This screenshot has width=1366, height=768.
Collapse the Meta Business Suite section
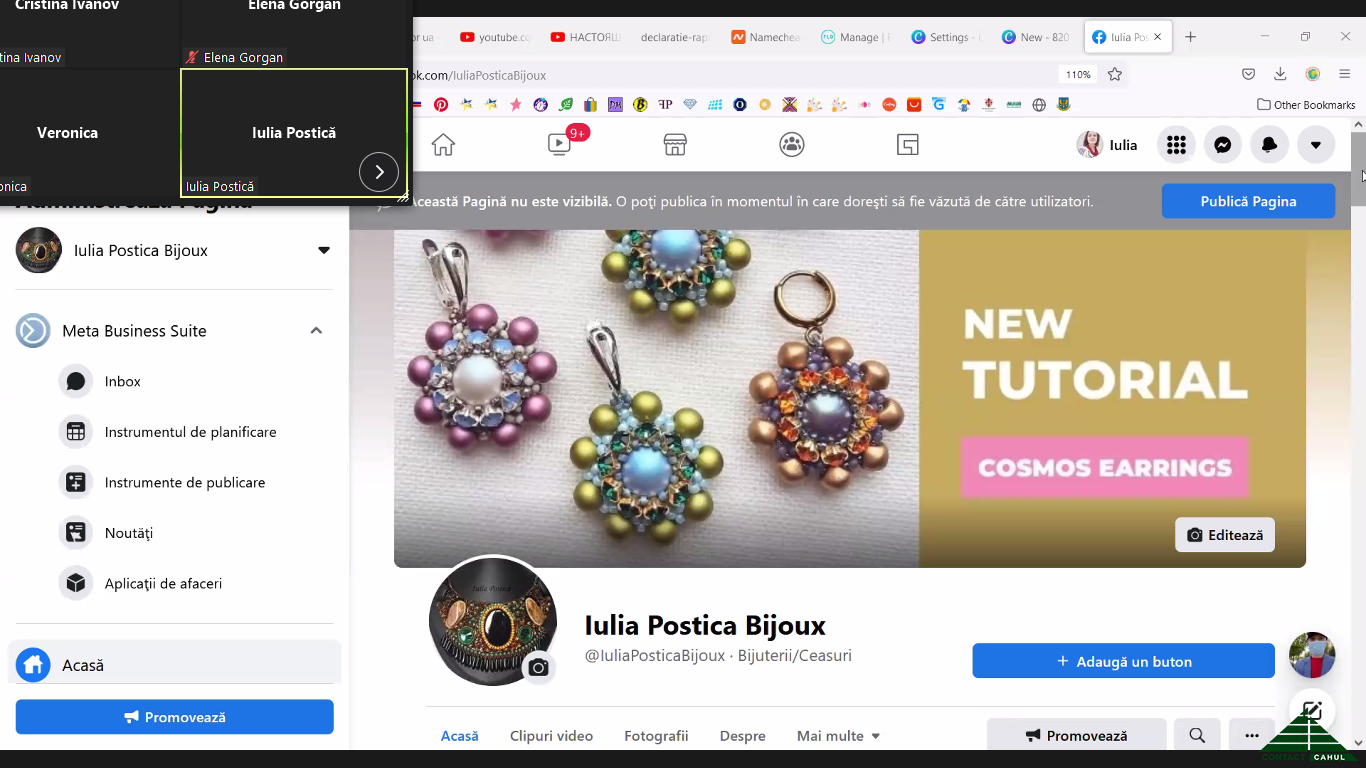click(x=316, y=331)
